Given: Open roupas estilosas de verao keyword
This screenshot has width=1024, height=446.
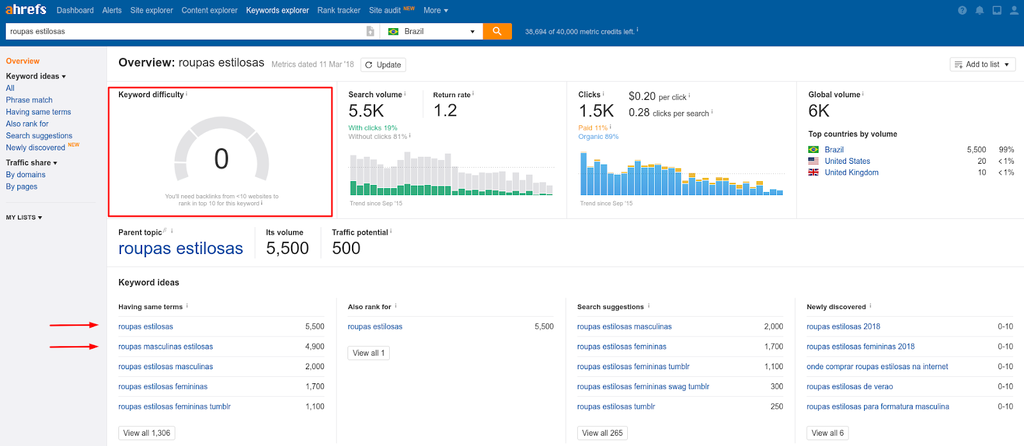Looking at the screenshot, I should pos(850,386).
